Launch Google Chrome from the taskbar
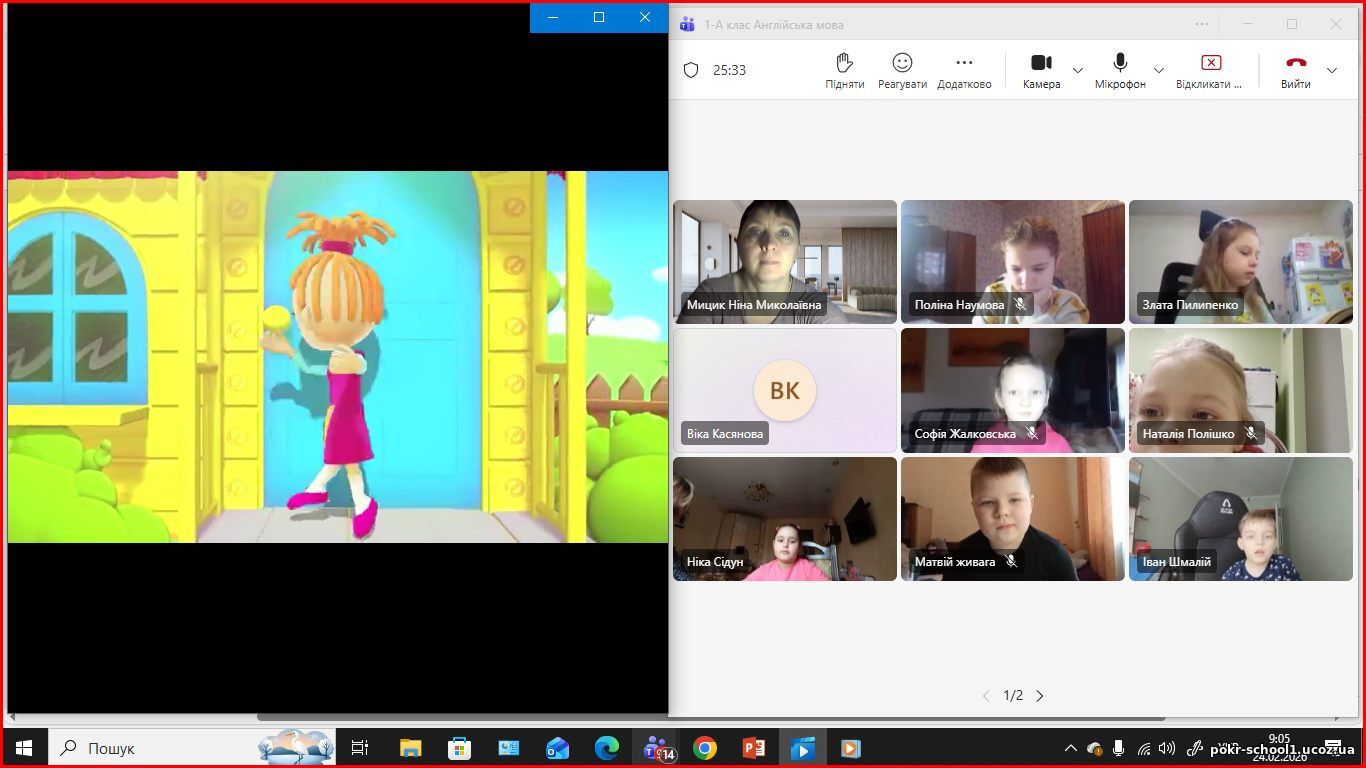The image size is (1366, 768). click(705, 748)
